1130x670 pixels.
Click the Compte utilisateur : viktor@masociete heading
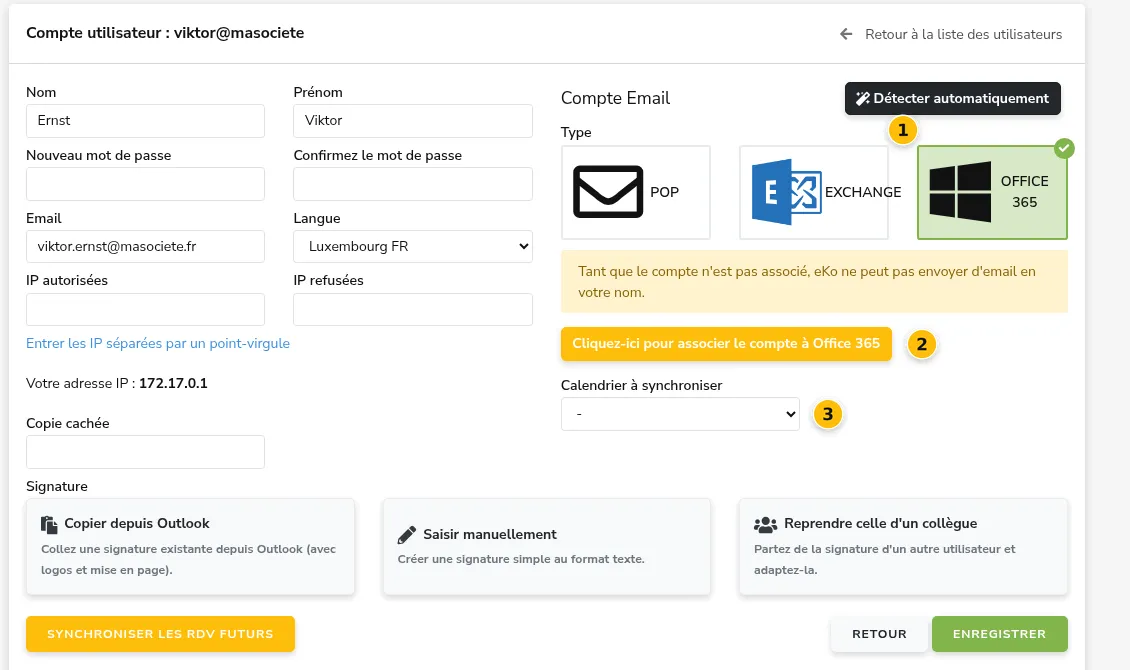tap(165, 33)
